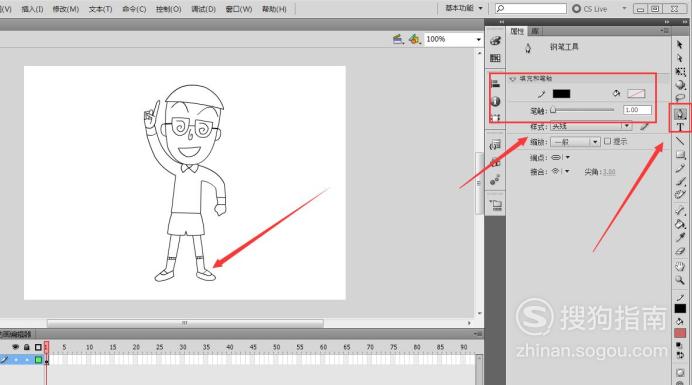
Task: Select the black arrow Selection tool
Action: 680,45
